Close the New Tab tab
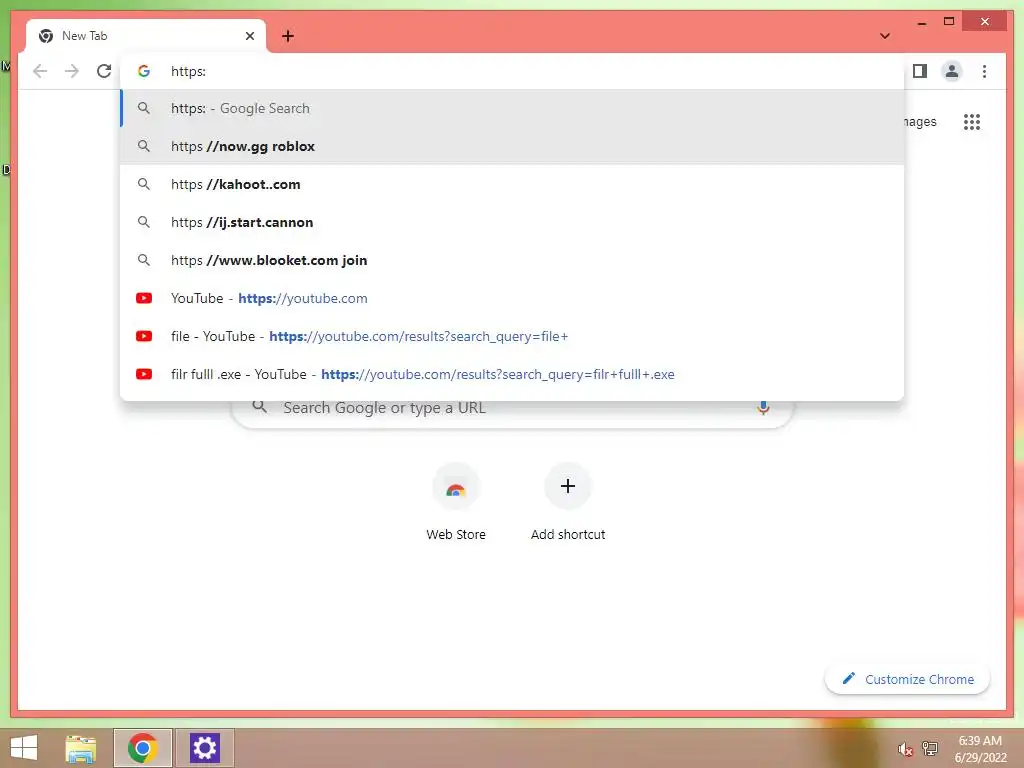Screen dimensions: 1024x768 [x=249, y=36]
